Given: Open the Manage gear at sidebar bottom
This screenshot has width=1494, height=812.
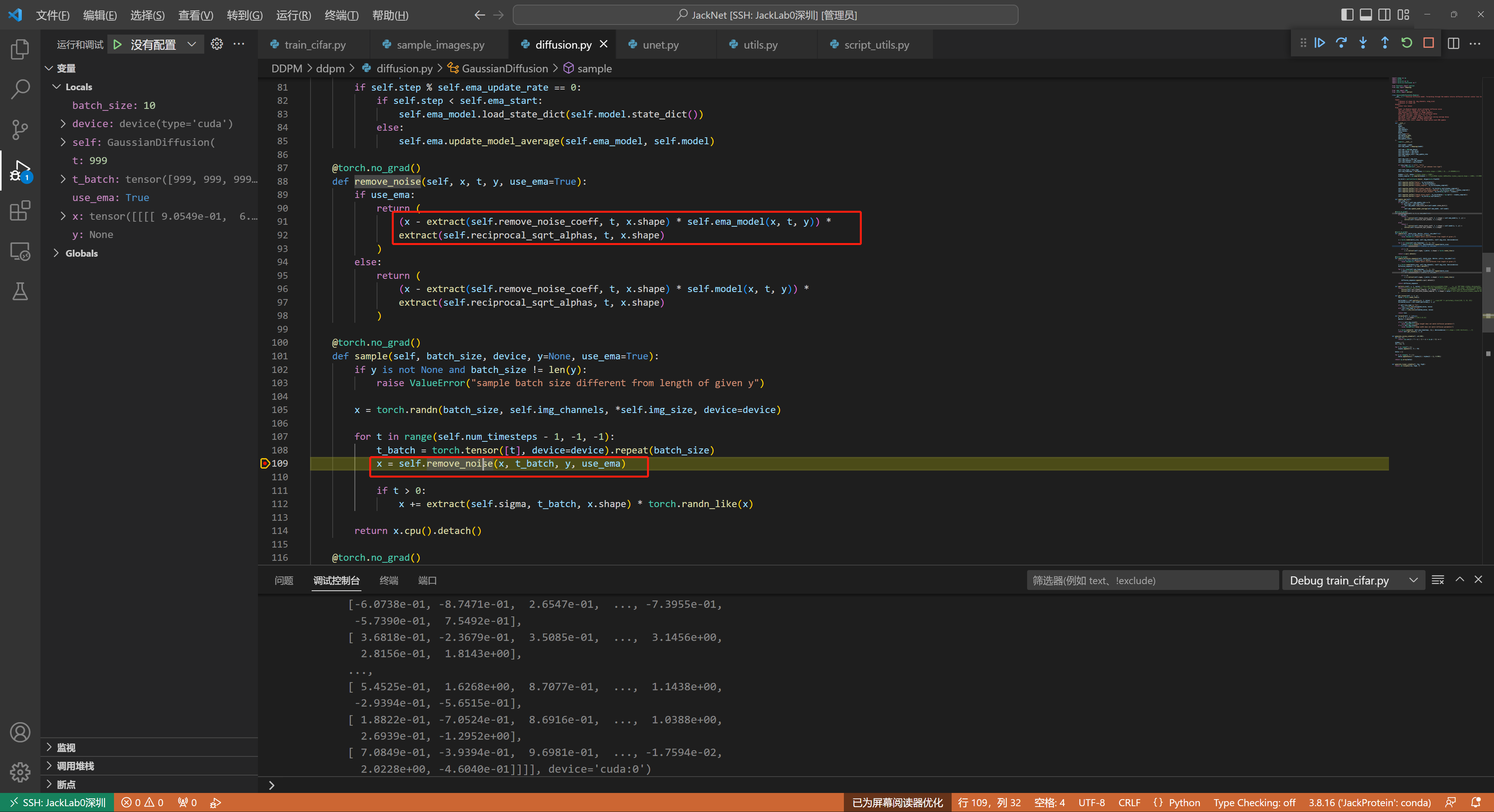Looking at the screenshot, I should [x=20, y=772].
